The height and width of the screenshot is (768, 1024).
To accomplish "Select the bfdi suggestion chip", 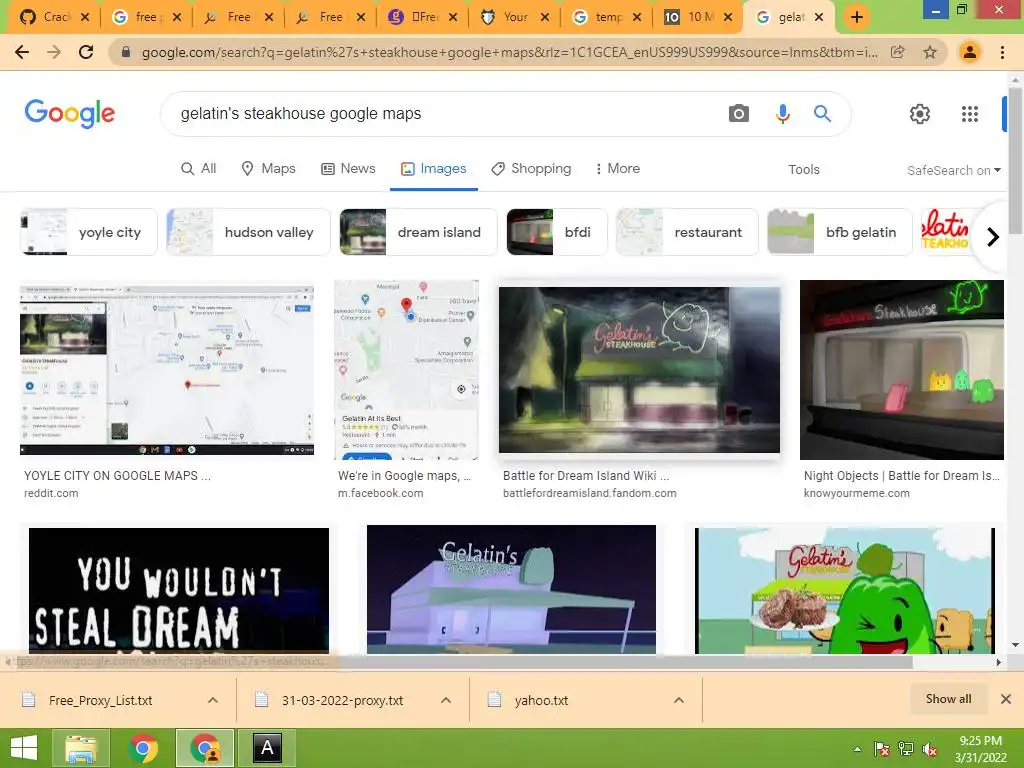I will click(557, 232).
